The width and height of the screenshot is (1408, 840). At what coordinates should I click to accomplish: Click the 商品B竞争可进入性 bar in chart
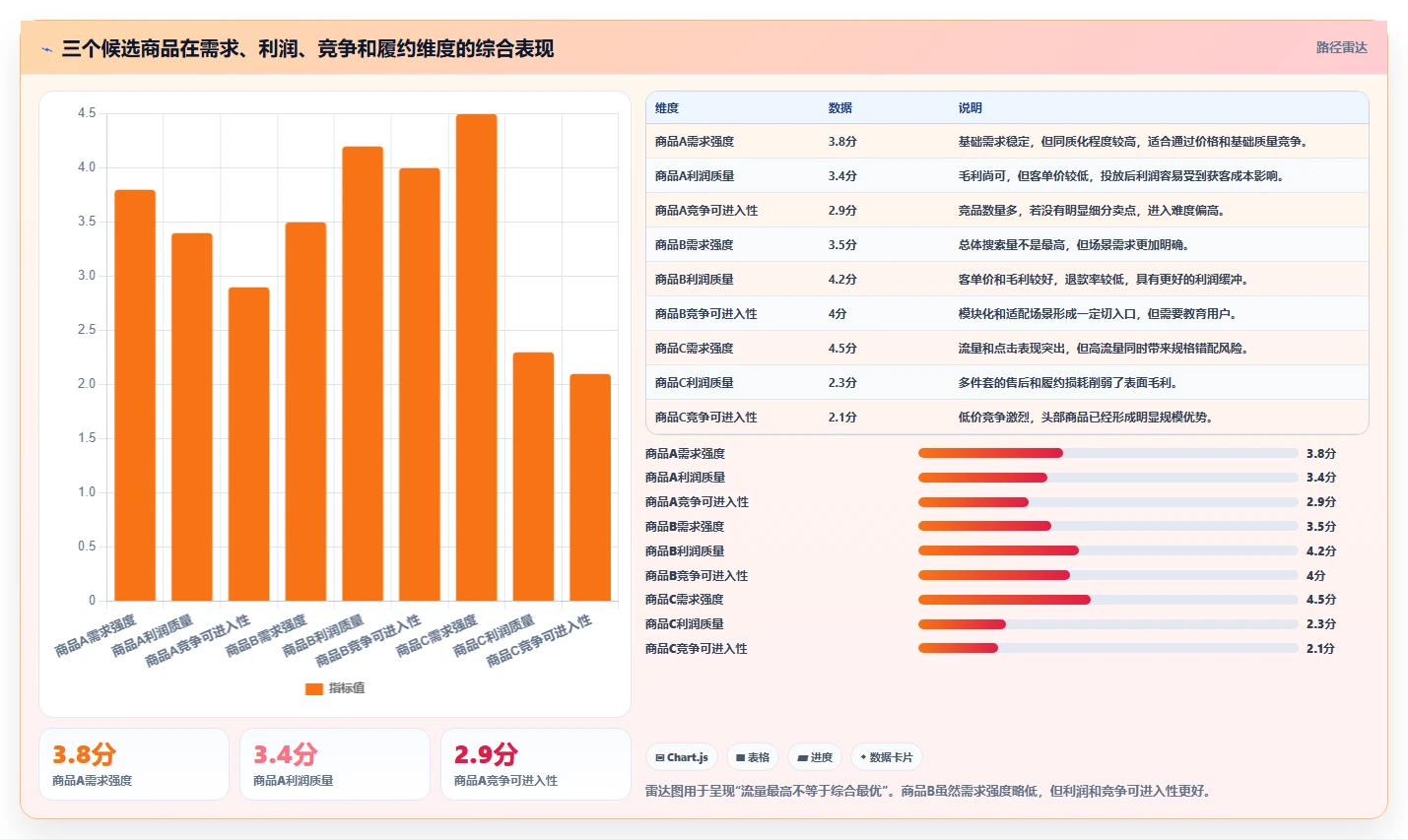420,384
